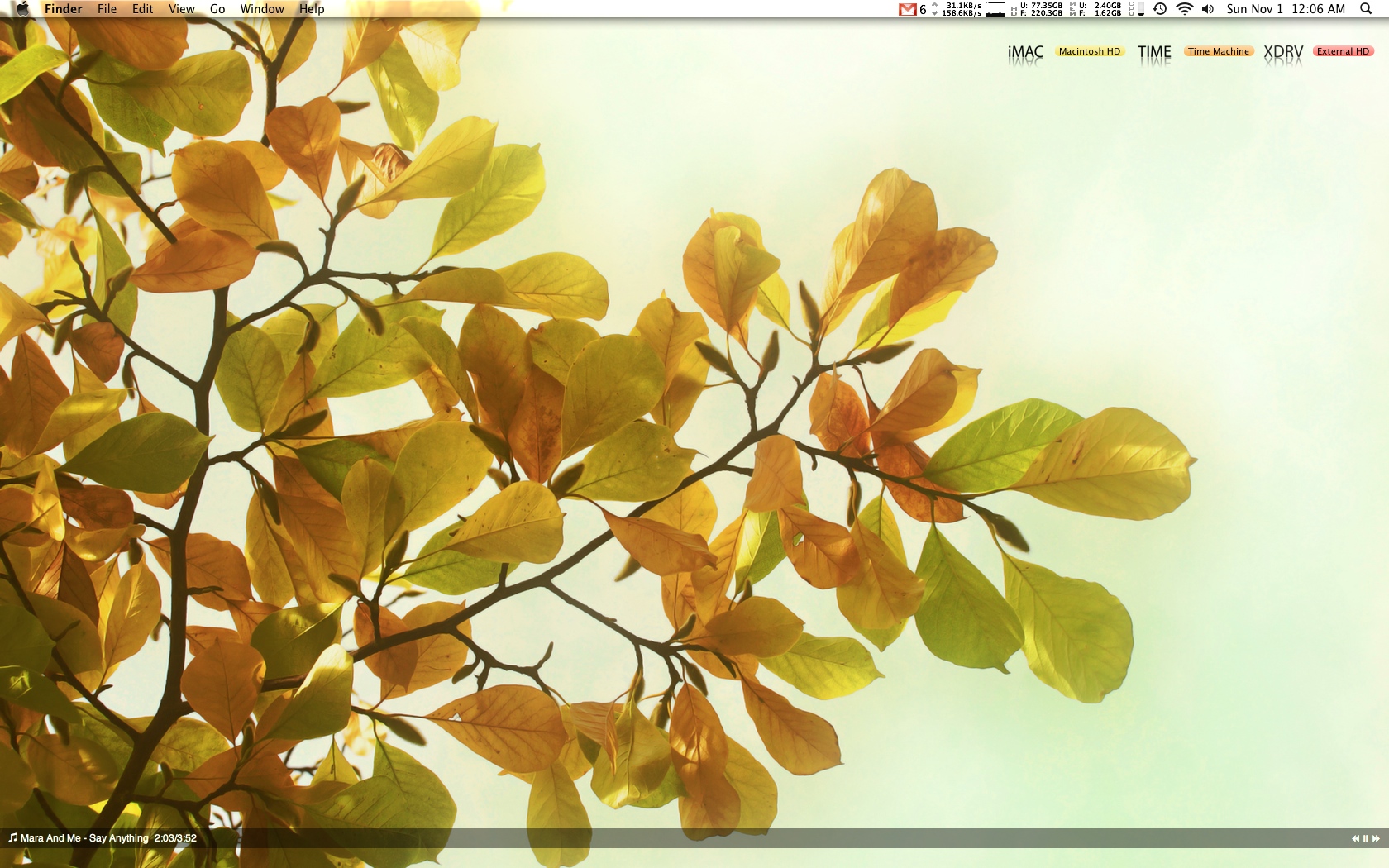Click the network activity graph
The image size is (1389, 868).
pyautogui.click(x=995, y=9)
